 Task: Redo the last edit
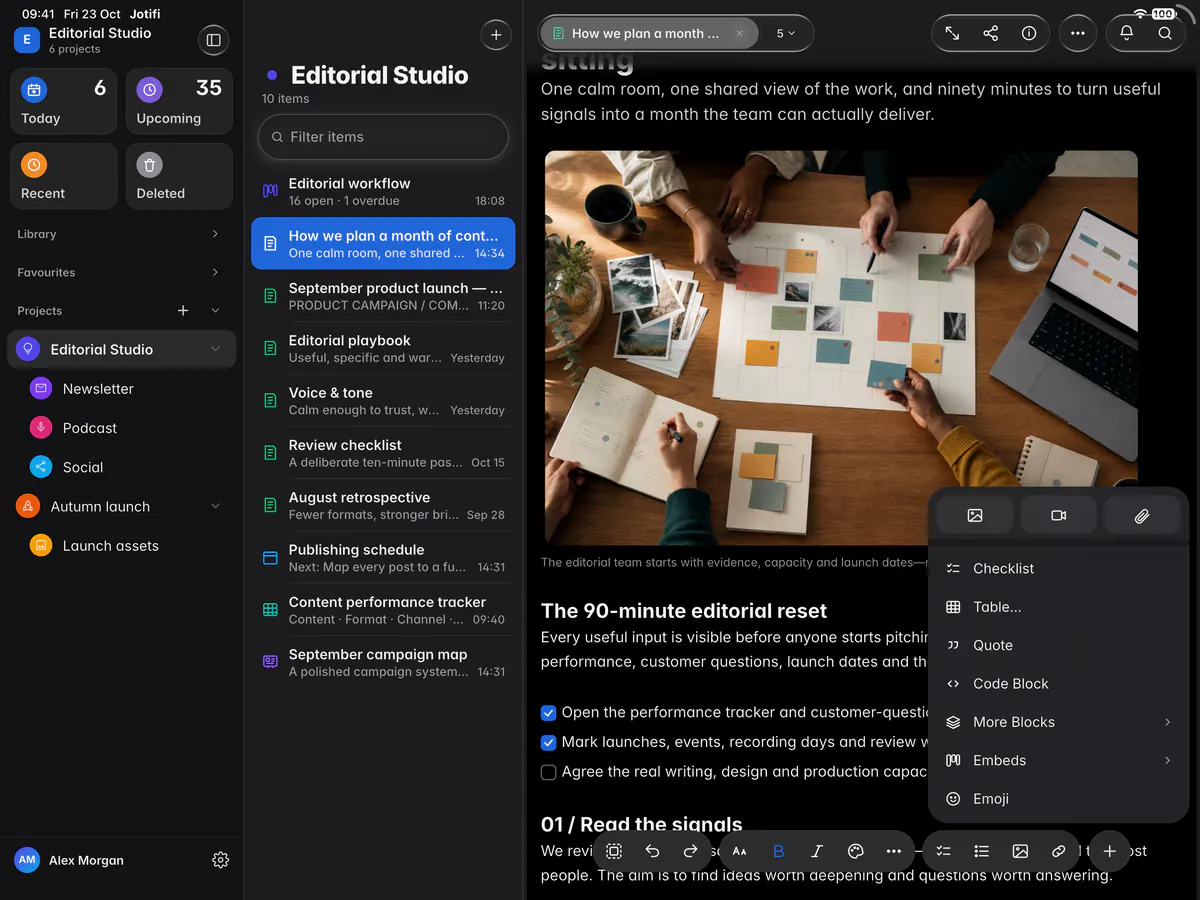(690, 851)
